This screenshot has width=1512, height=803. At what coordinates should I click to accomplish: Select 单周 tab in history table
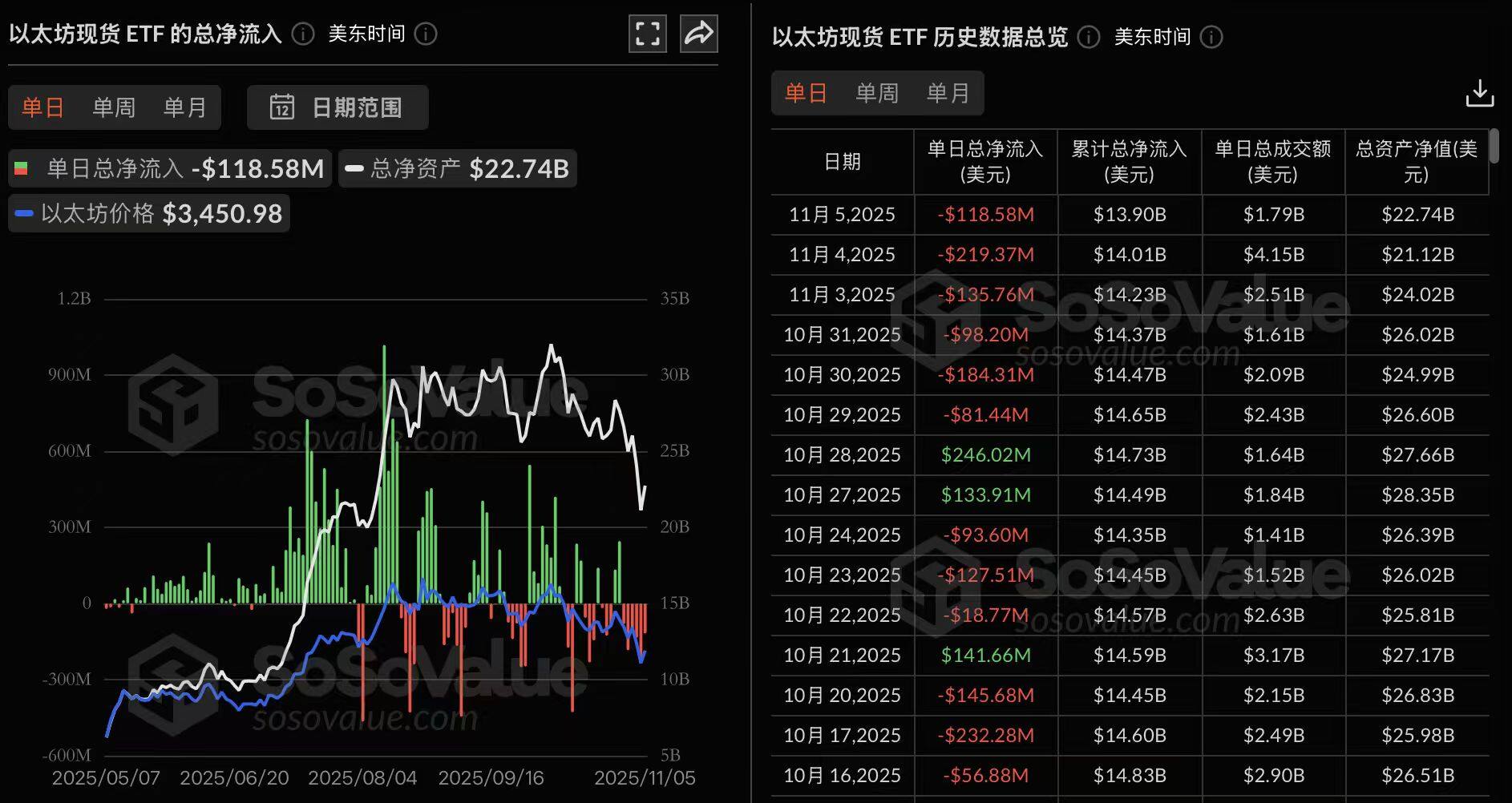click(877, 93)
